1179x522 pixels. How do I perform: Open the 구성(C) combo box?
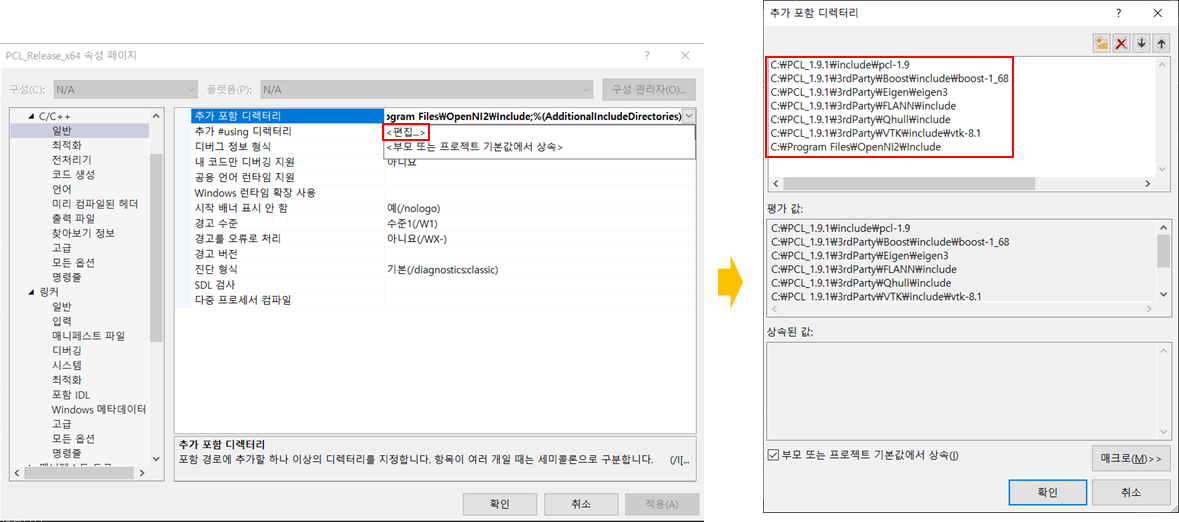point(126,90)
